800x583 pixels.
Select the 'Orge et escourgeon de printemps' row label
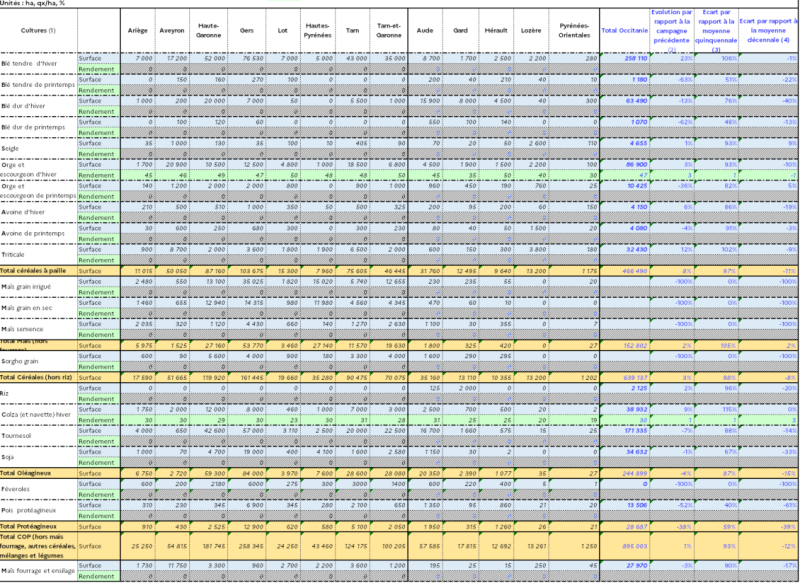(x=38, y=191)
